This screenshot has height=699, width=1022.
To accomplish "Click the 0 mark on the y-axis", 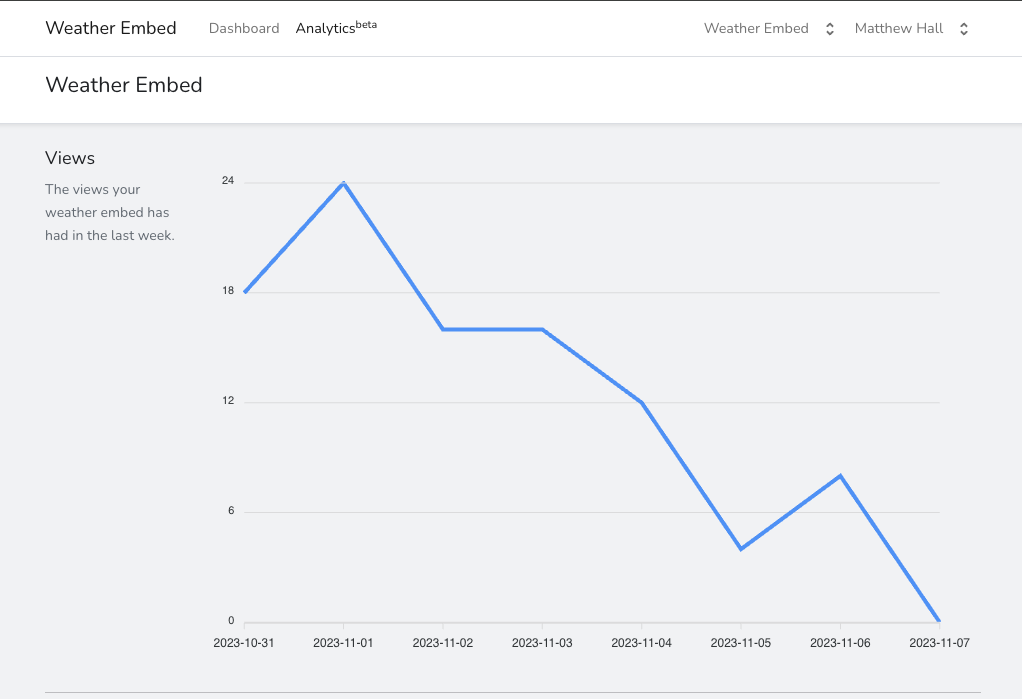I will coord(233,620).
